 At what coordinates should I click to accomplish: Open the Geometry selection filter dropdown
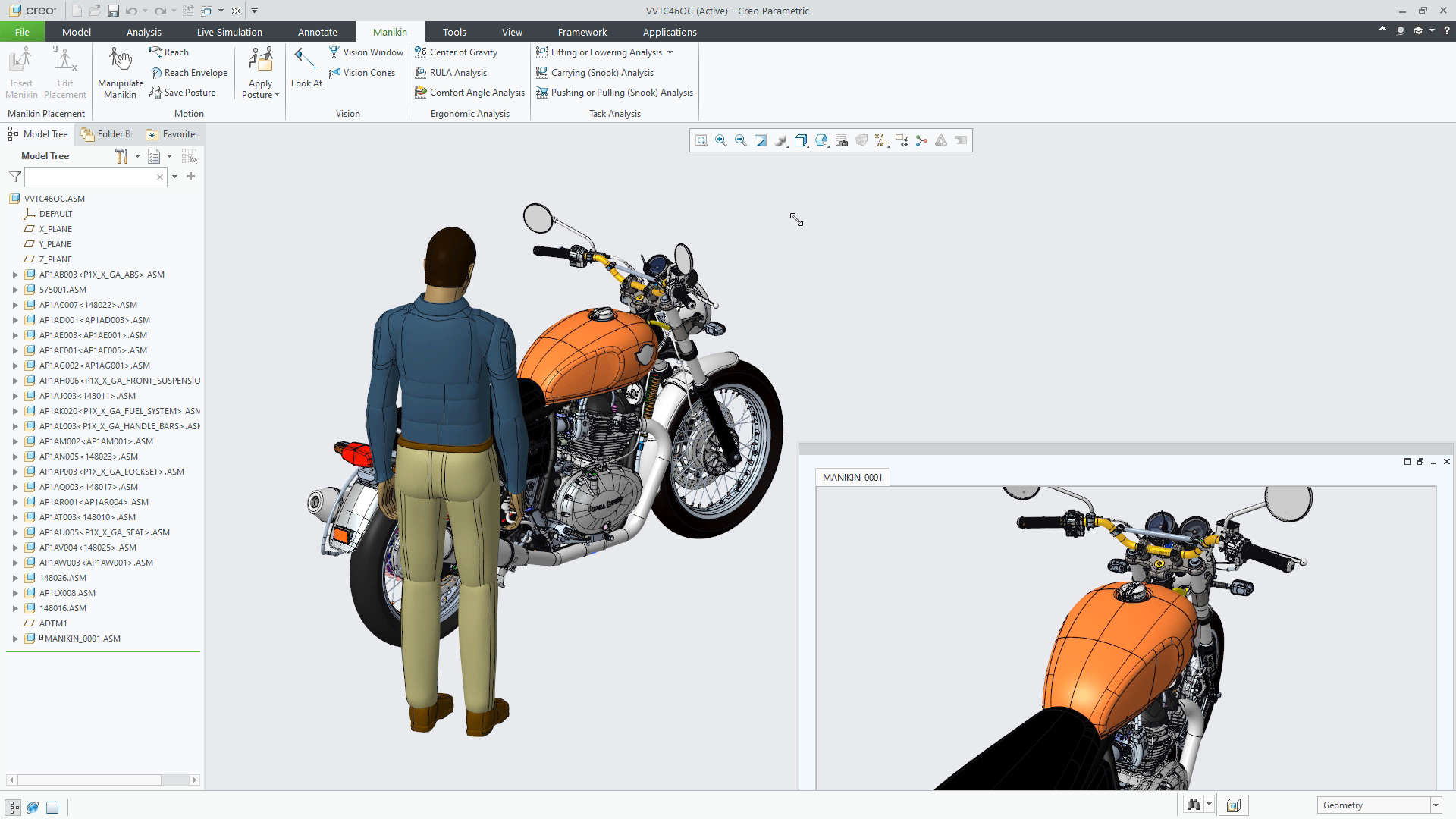[x=1436, y=805]
